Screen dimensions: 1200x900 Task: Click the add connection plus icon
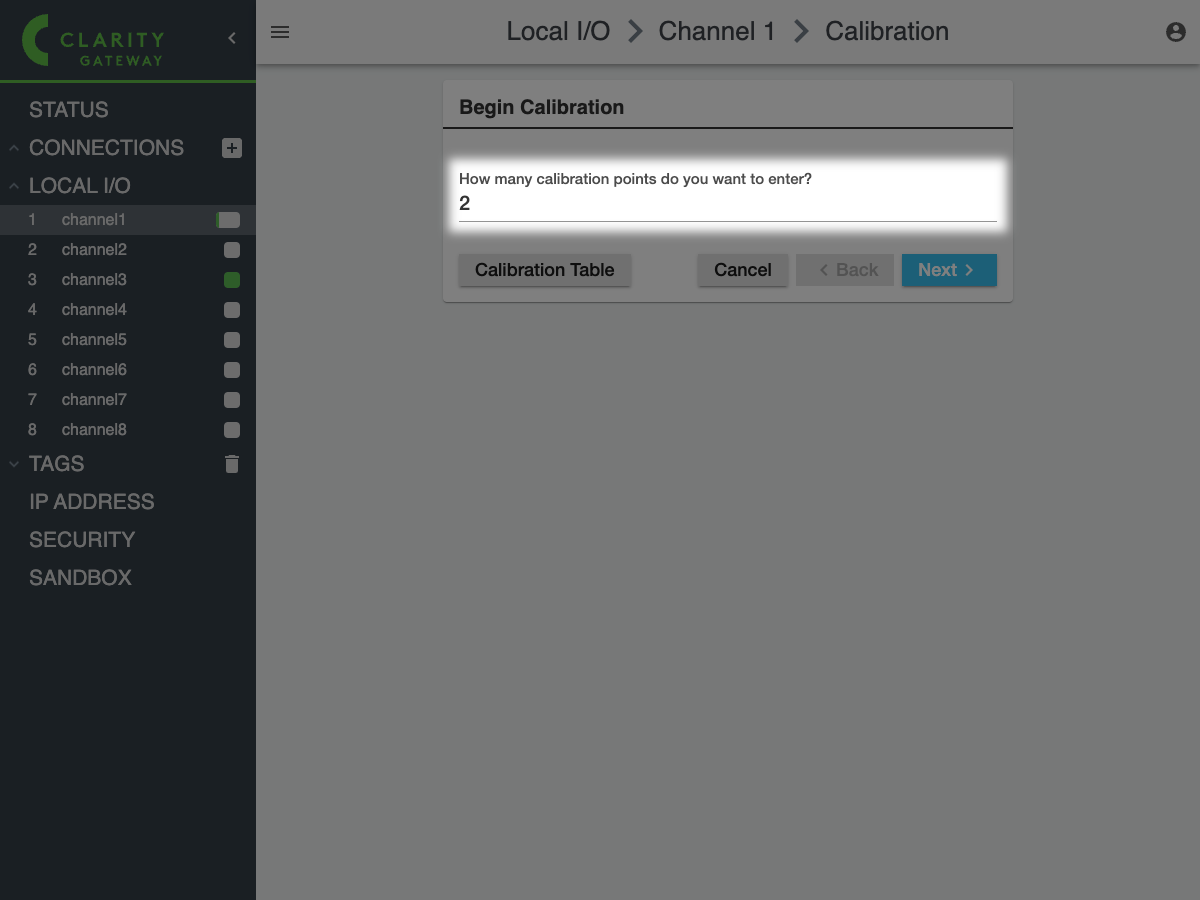pos(232,148)
